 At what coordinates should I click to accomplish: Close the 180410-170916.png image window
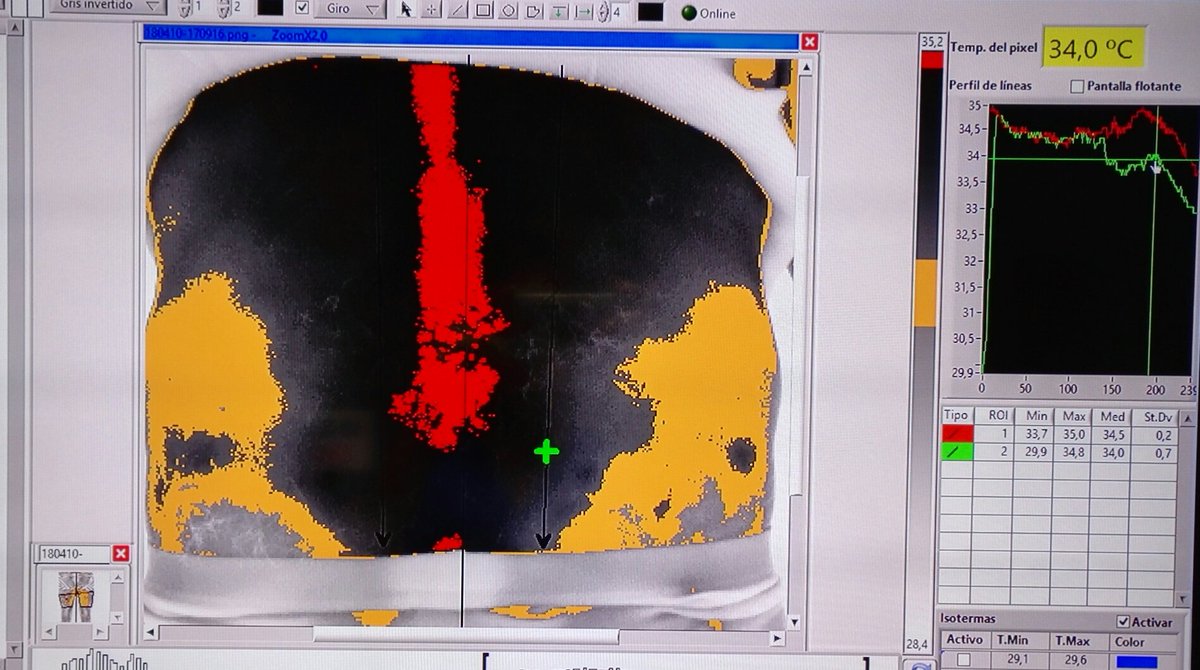(x=809, y=41)
